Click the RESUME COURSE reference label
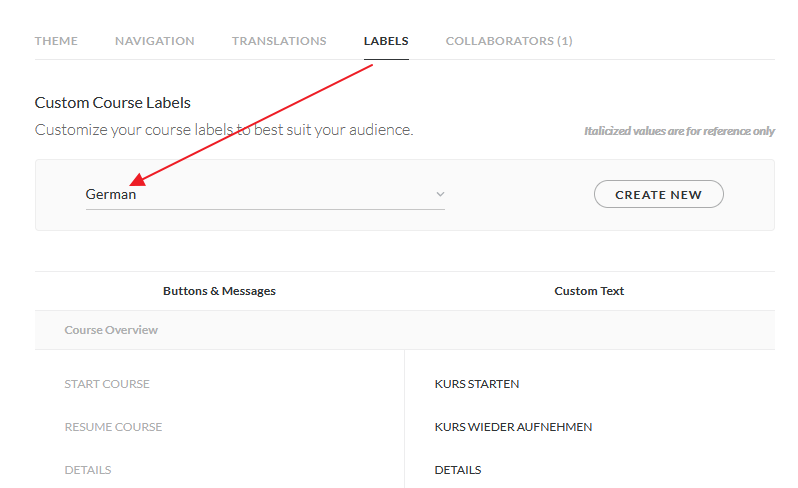 (x=113, y=427)
